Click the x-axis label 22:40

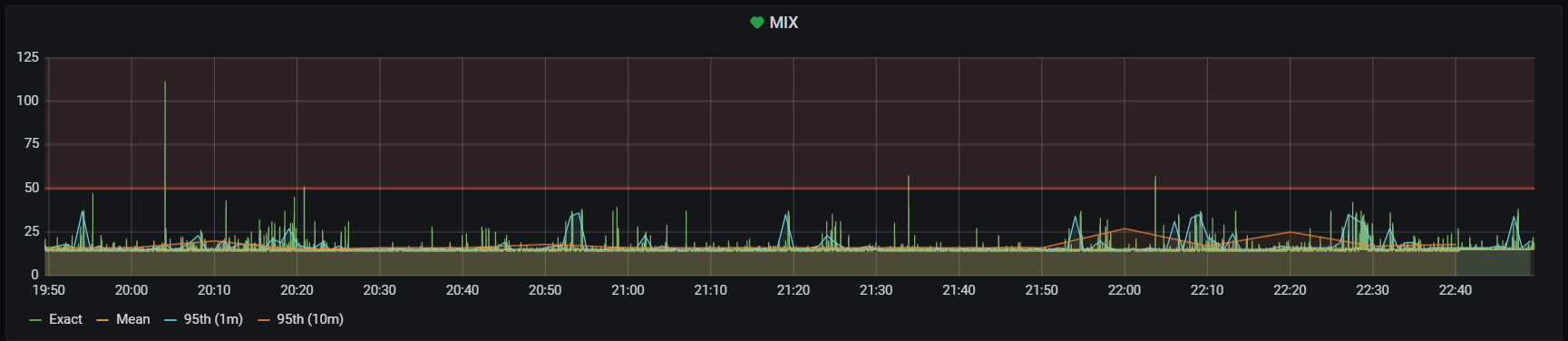coord(1456,290)
